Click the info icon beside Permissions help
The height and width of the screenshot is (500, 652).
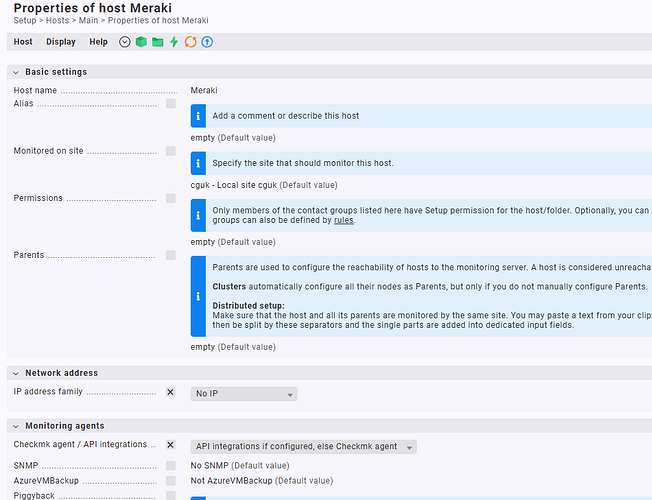tap(198, 214)
